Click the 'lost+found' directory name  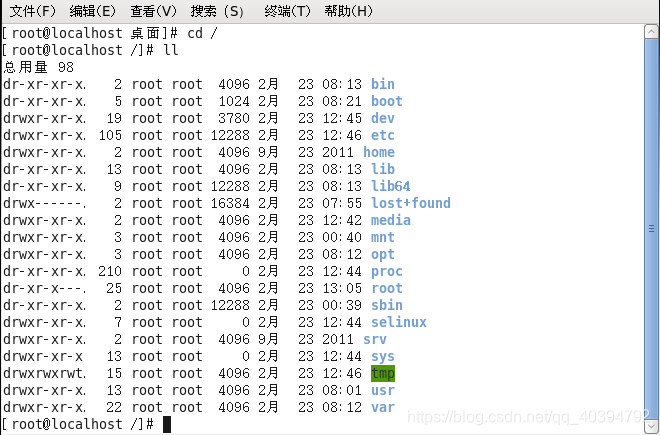point(410,203)
